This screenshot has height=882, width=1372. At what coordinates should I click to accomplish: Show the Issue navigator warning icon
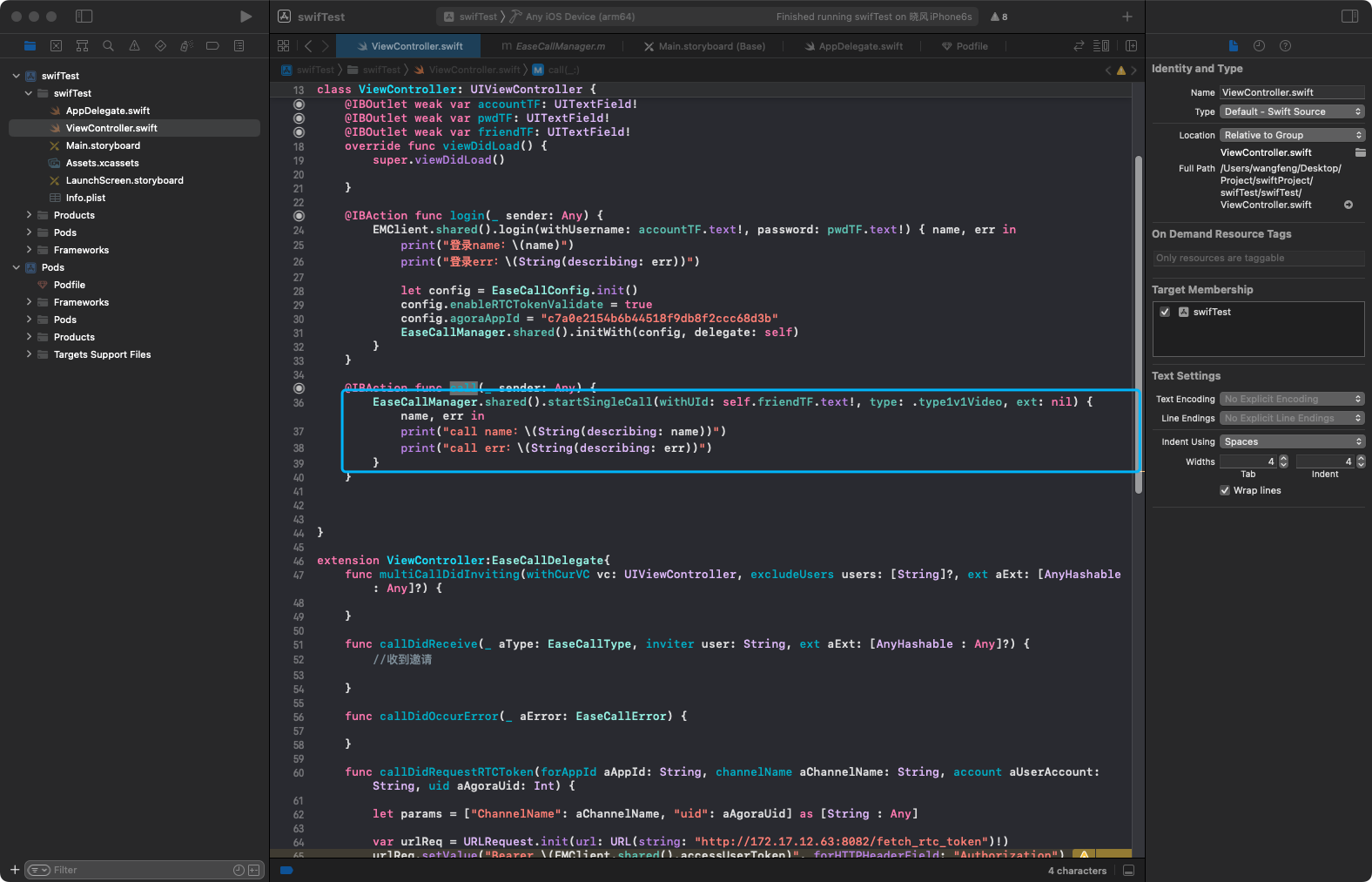click(x=134, y=46)
